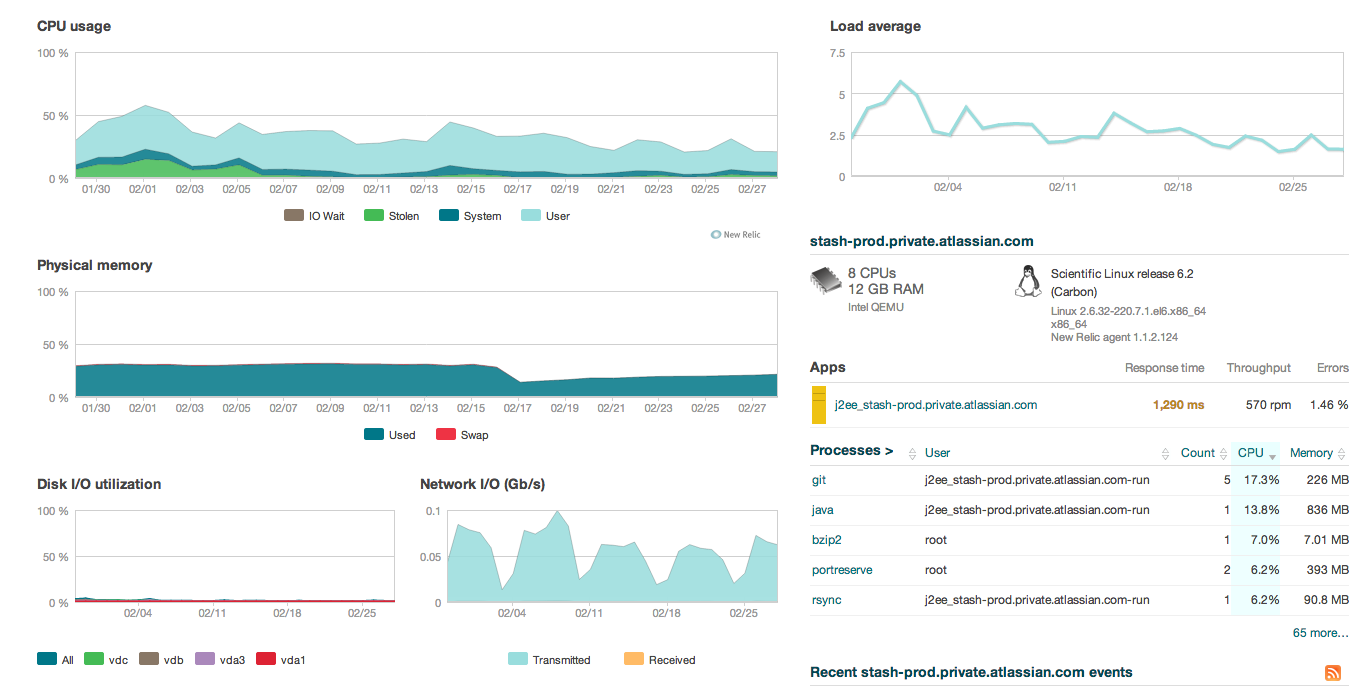The width and height of the screenshot is (1361, 686).
Task: Click the Throughput column label
Action: coord(1258,368)
